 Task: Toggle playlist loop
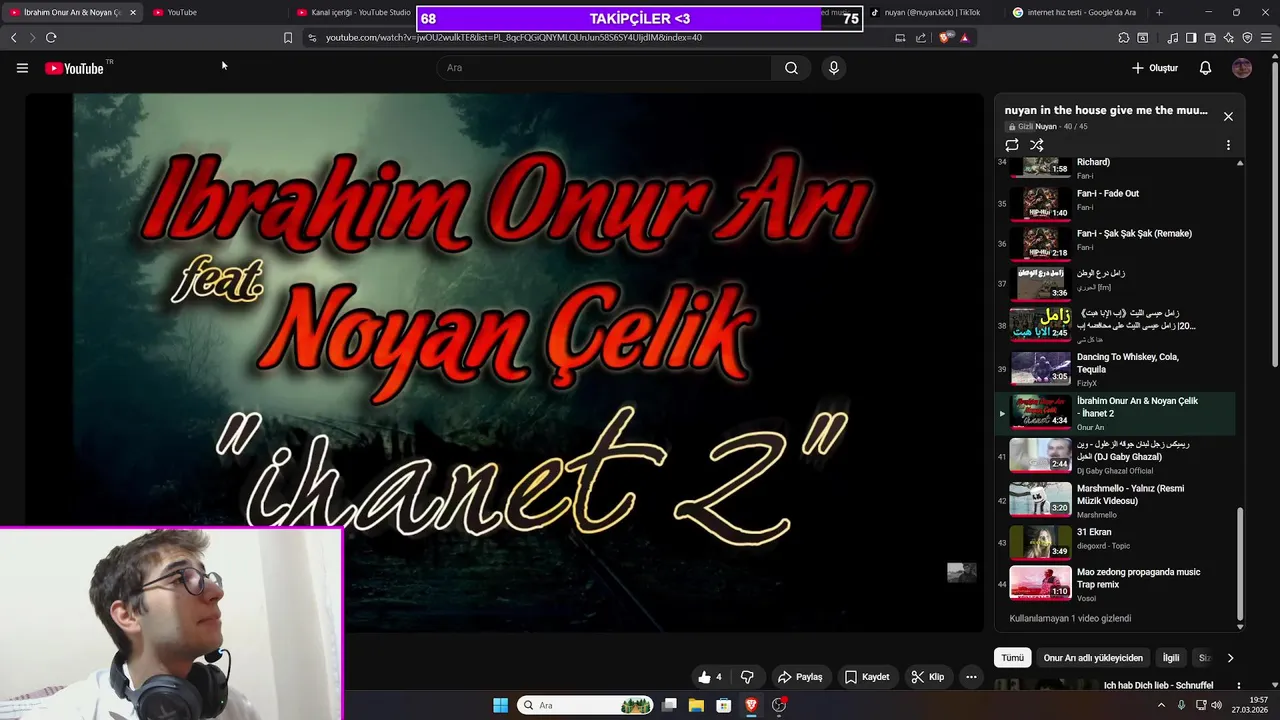pyautogui.click(x=1012, y=145)
